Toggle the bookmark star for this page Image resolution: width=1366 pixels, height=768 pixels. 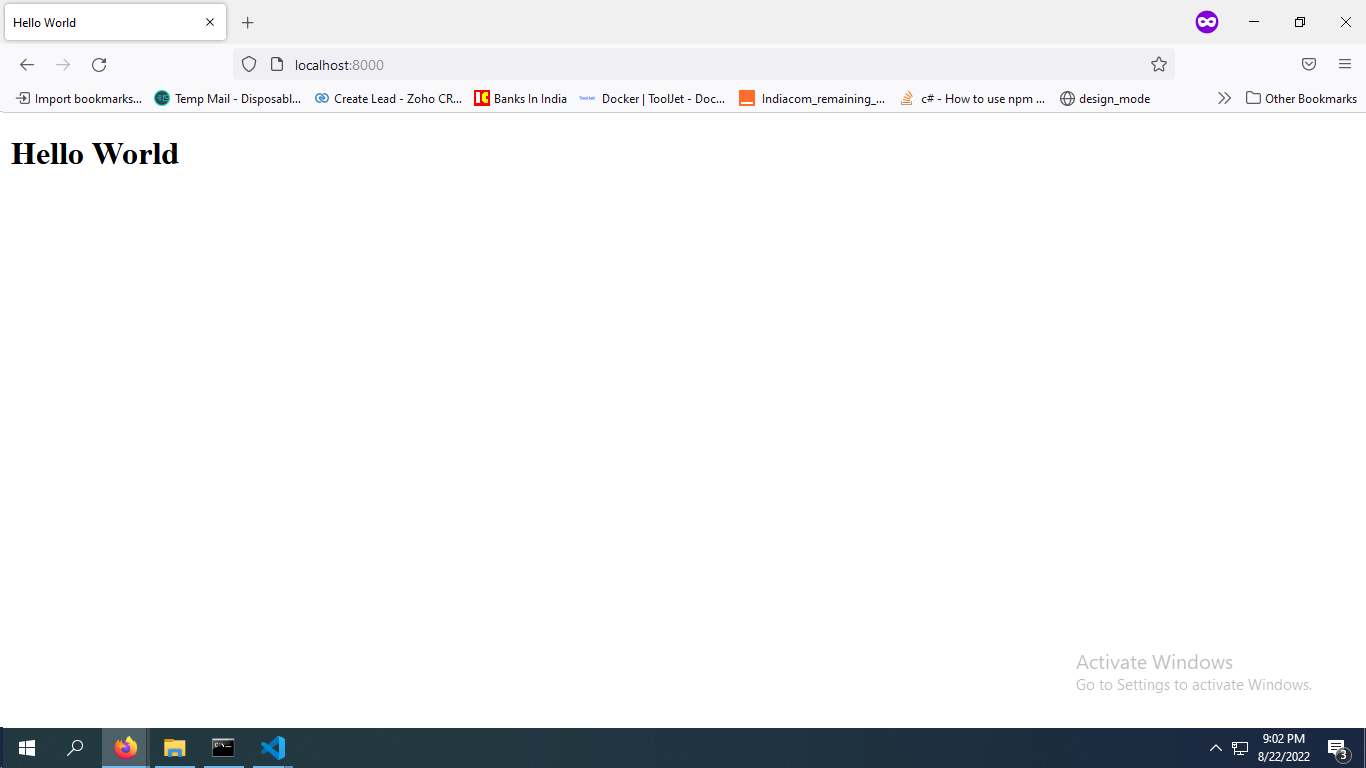1159,64
